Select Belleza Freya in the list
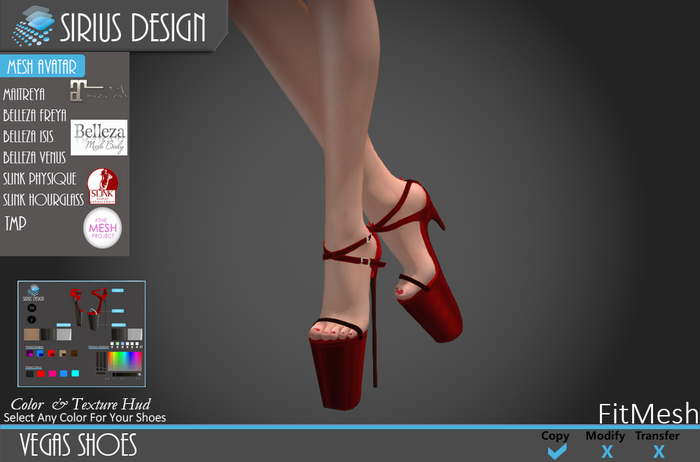 pos(35,116)
